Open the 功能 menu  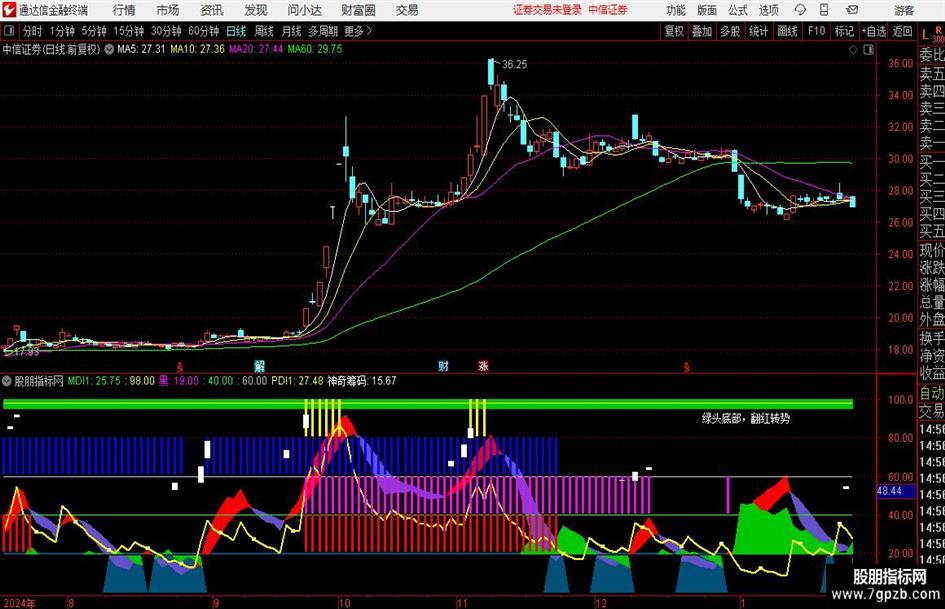click(676, 10)
